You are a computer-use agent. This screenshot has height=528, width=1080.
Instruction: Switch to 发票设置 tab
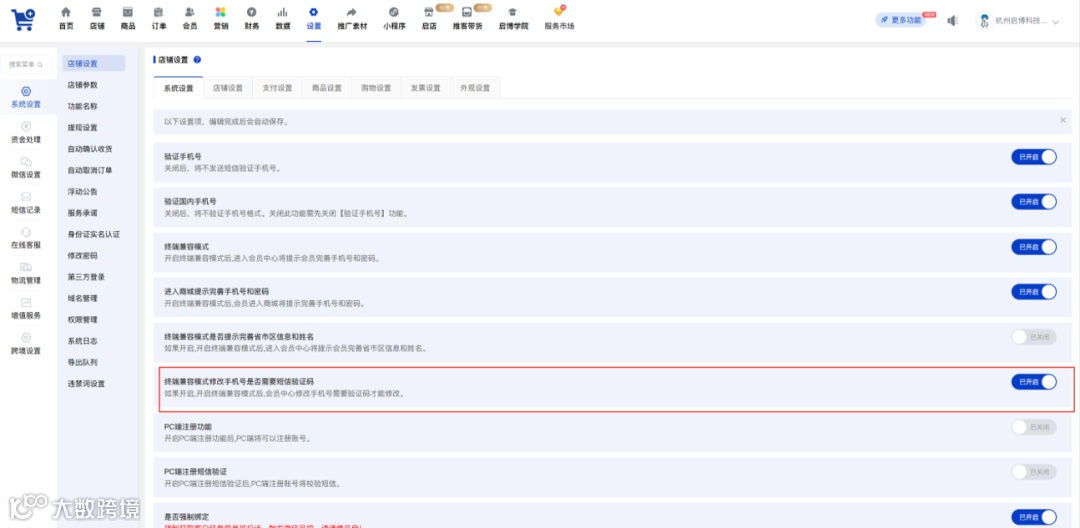click(x=426, y=88)
